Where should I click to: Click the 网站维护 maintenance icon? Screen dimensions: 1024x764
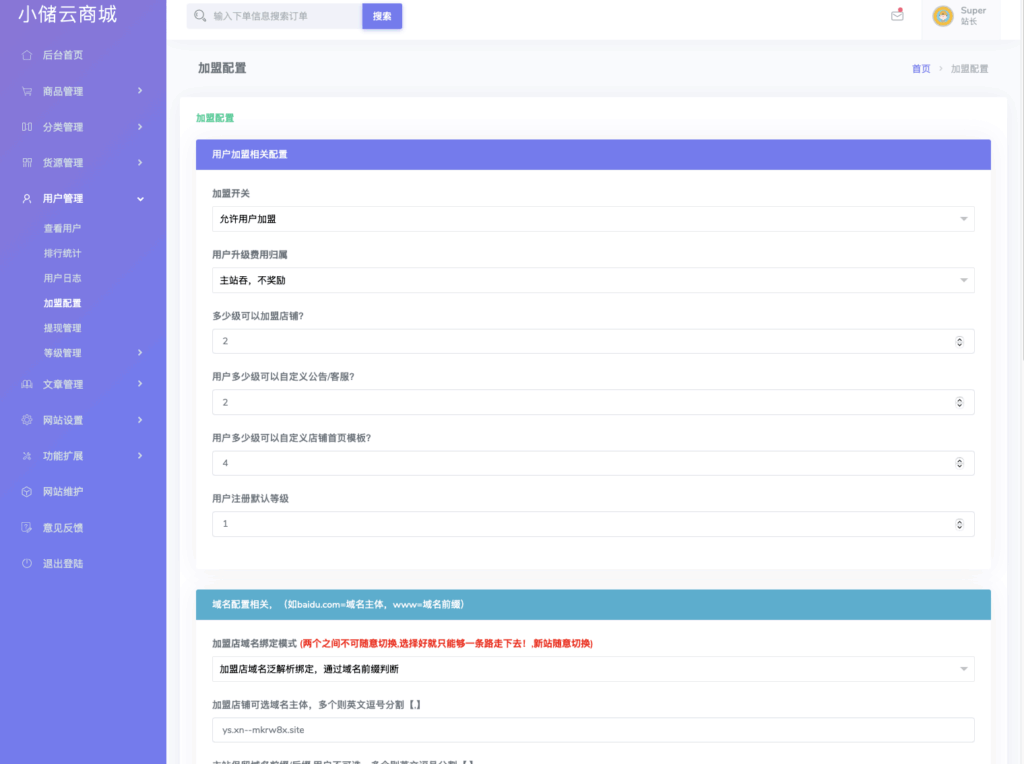(x=26, y=491)
